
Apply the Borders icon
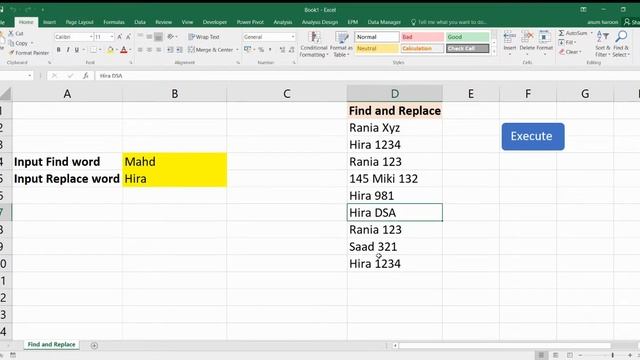(93, 50)
